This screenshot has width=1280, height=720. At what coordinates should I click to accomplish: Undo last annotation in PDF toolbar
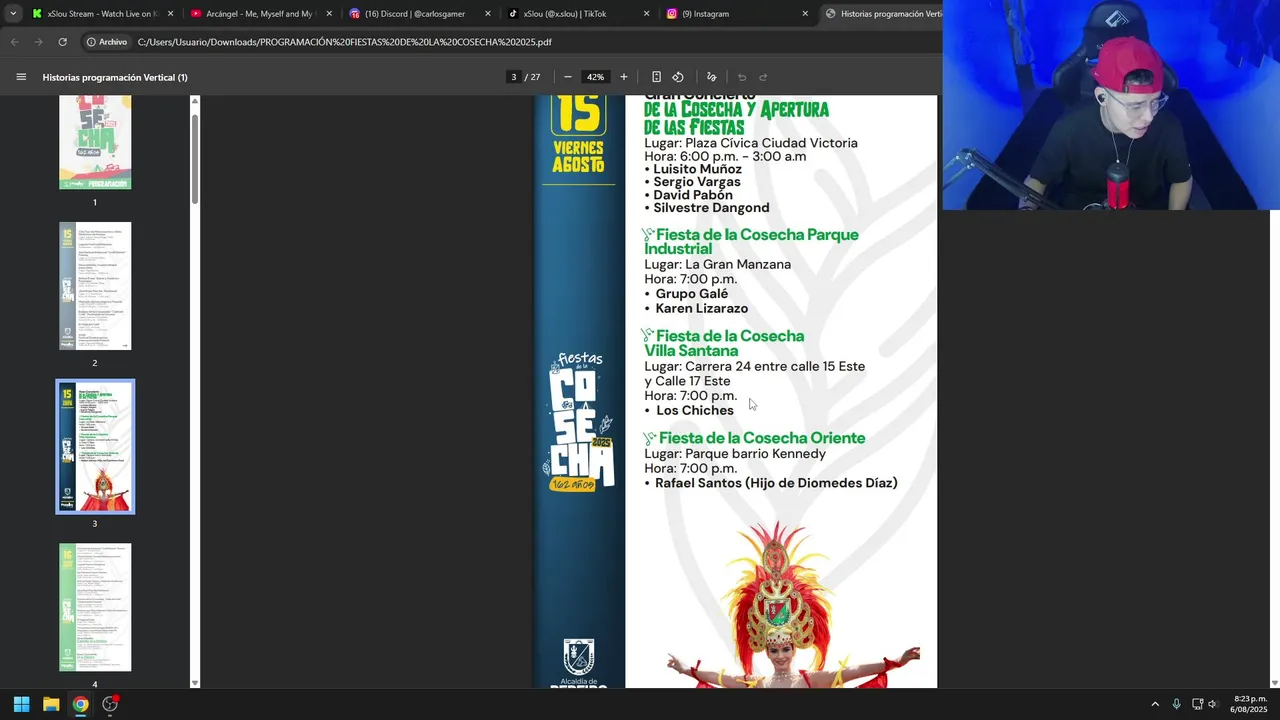[742, 77]
